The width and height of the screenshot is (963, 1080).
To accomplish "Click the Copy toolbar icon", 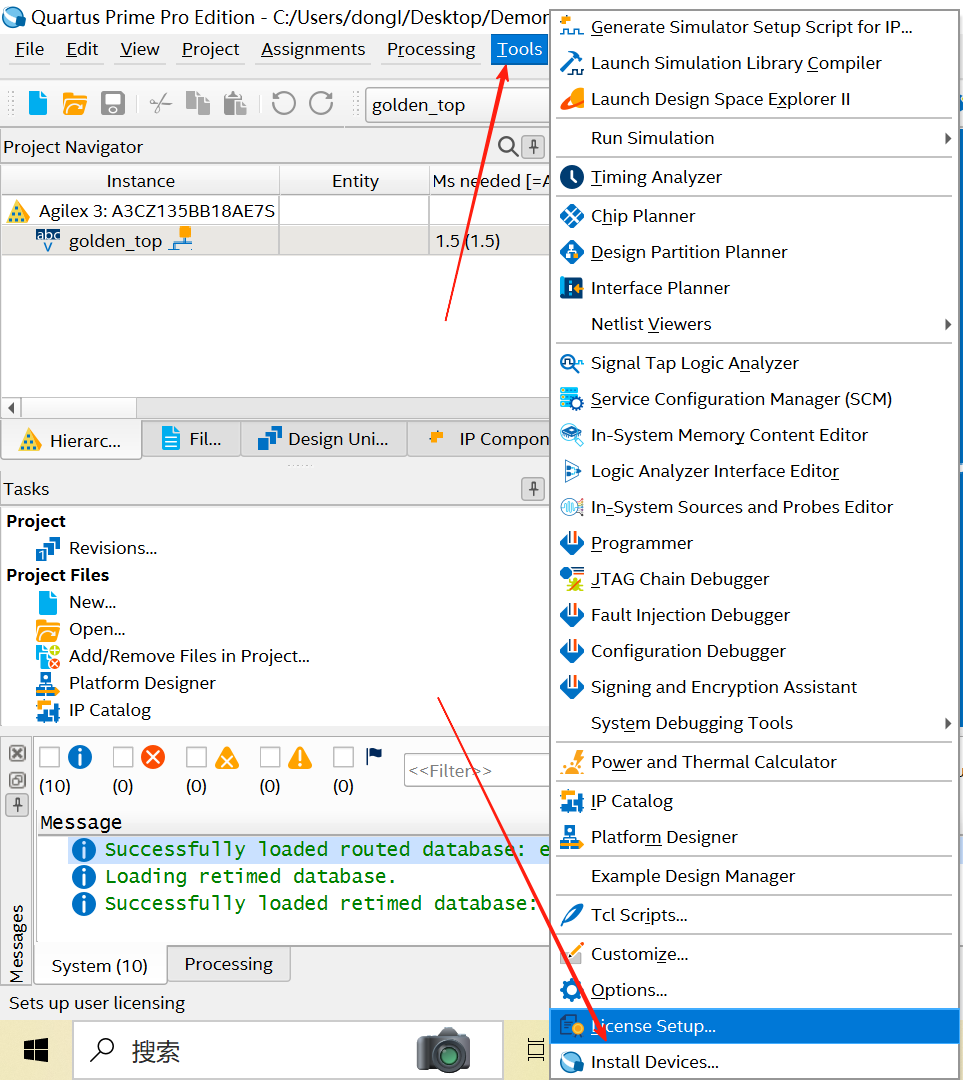I will point(198,103).
